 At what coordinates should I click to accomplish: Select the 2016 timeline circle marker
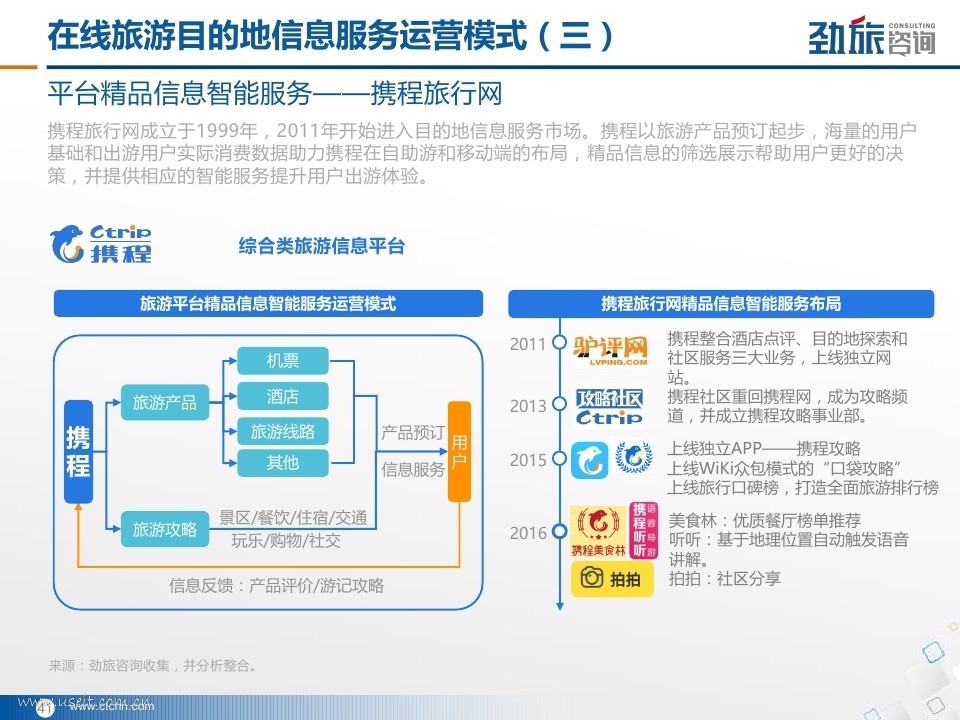tap(560, 531)
